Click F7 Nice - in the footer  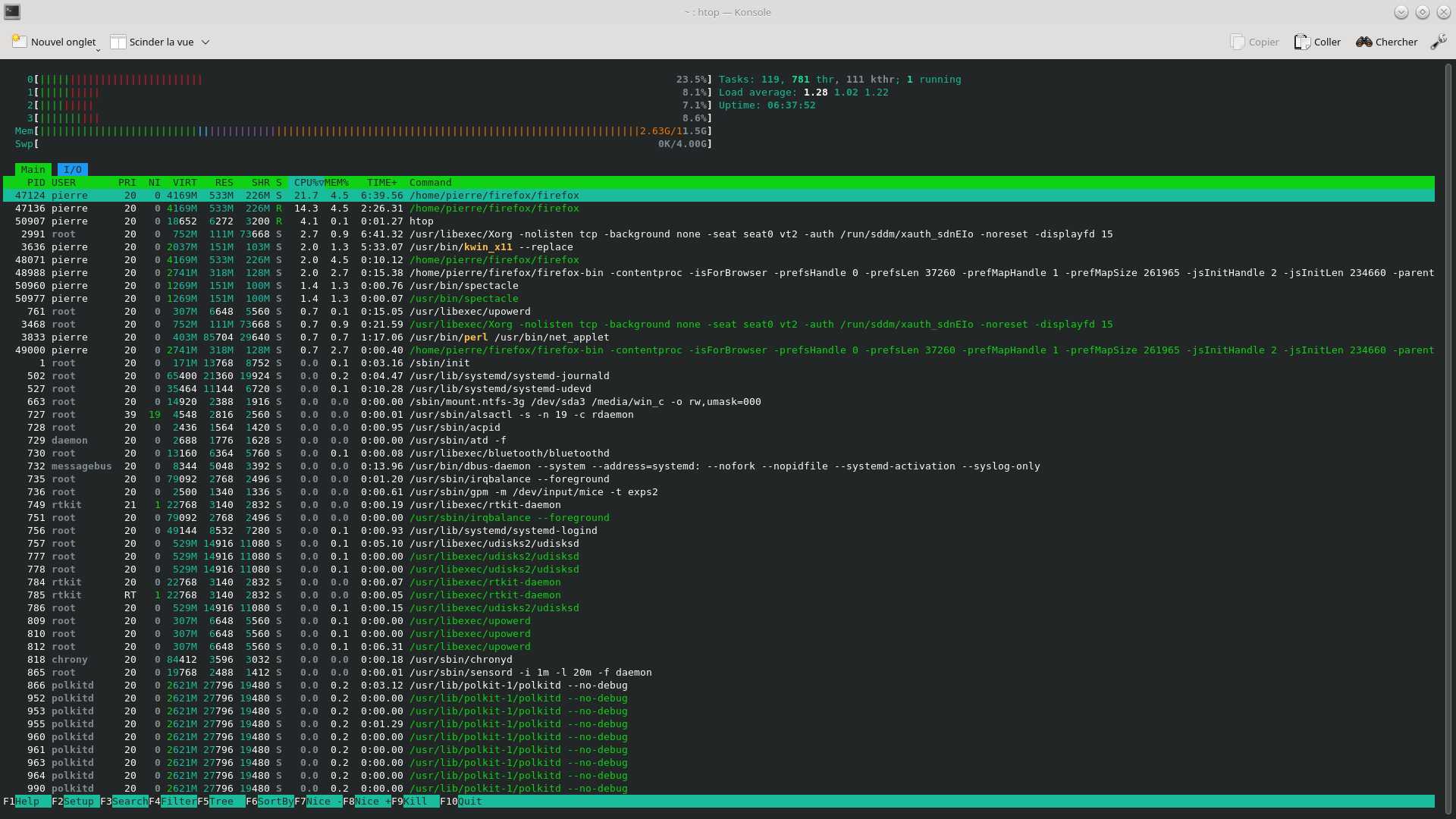(318, 801)
